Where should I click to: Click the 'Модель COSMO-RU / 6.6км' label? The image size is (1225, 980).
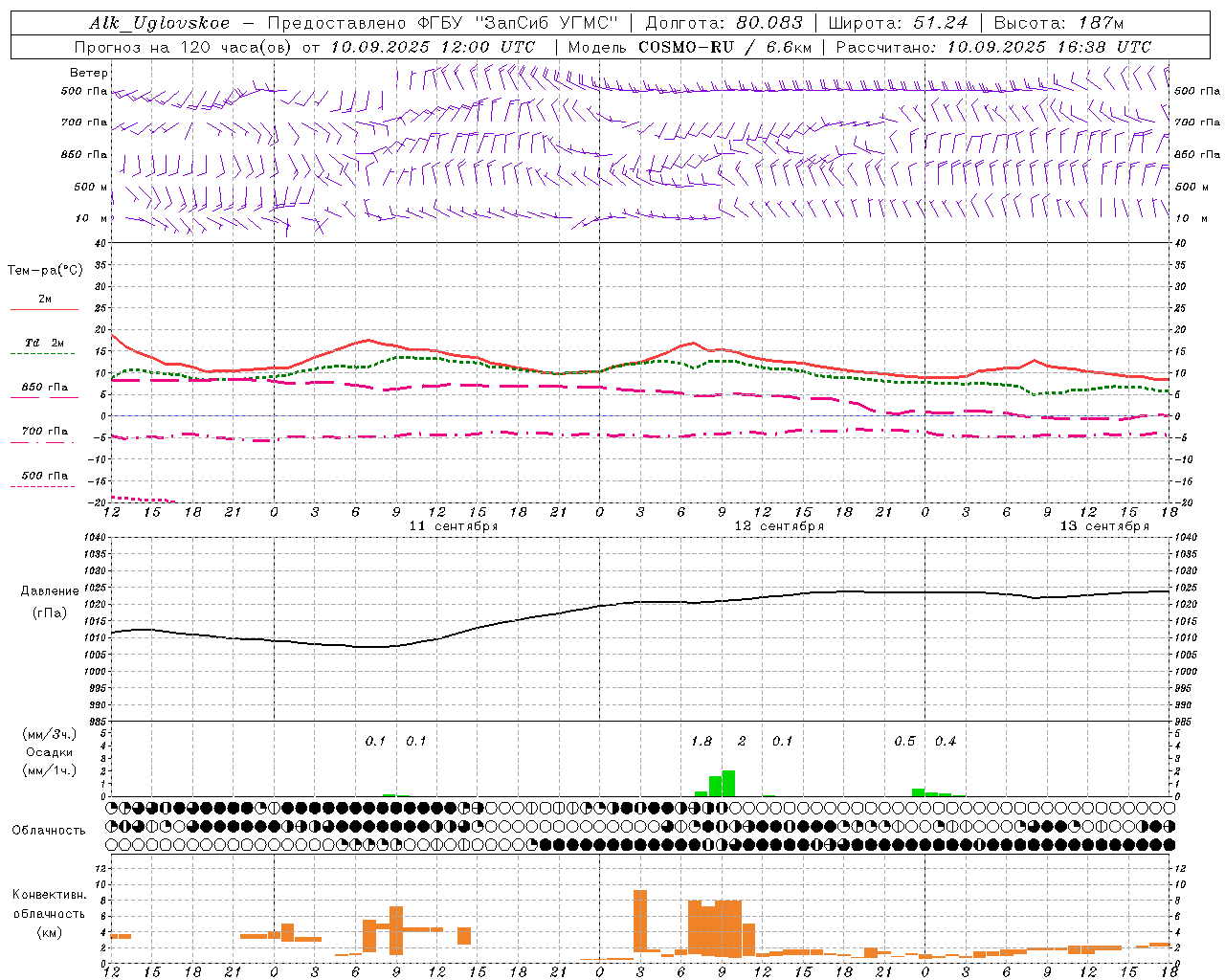point(690,47)
